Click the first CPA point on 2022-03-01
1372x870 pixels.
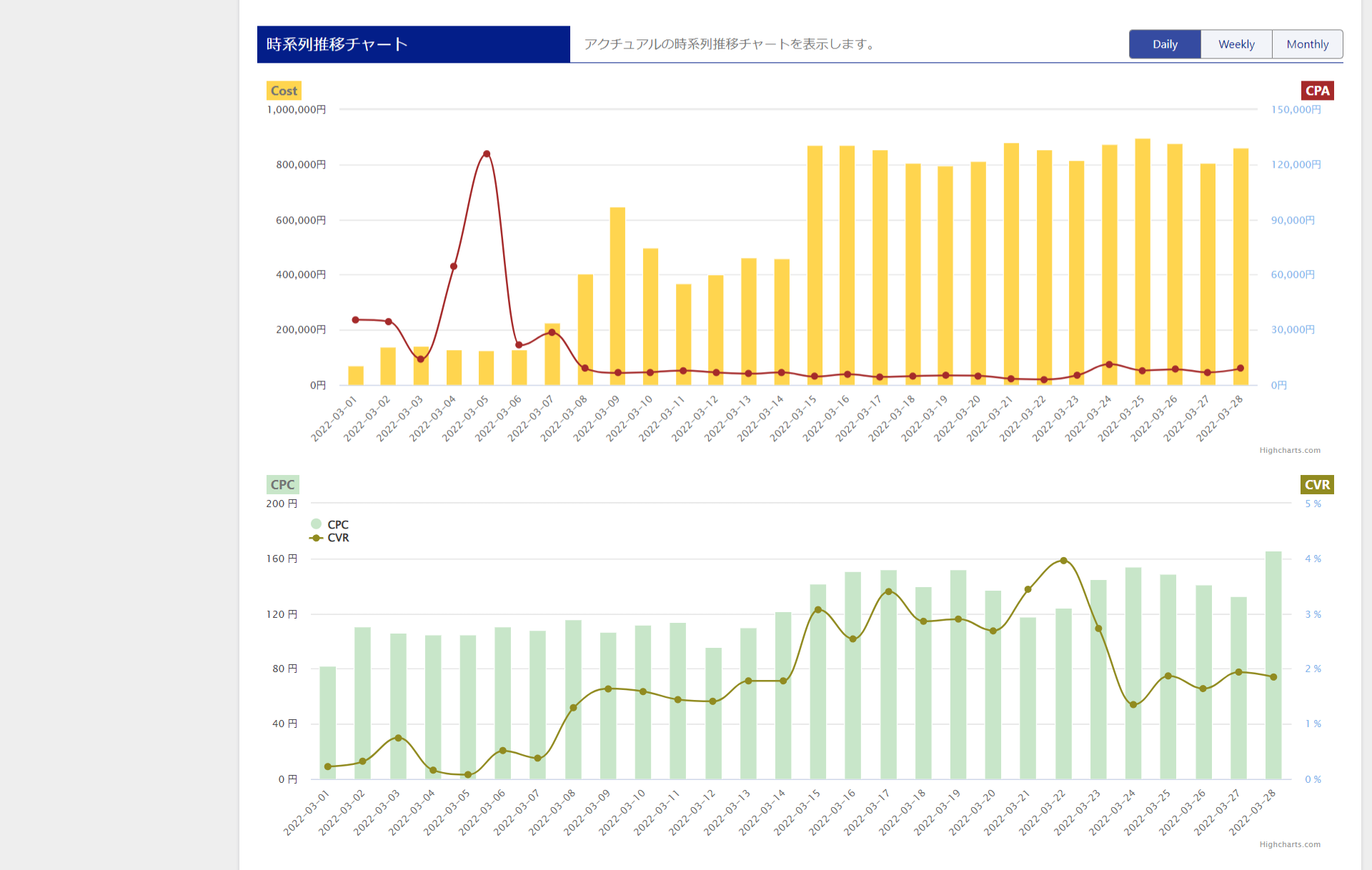[x=356, y=320]
